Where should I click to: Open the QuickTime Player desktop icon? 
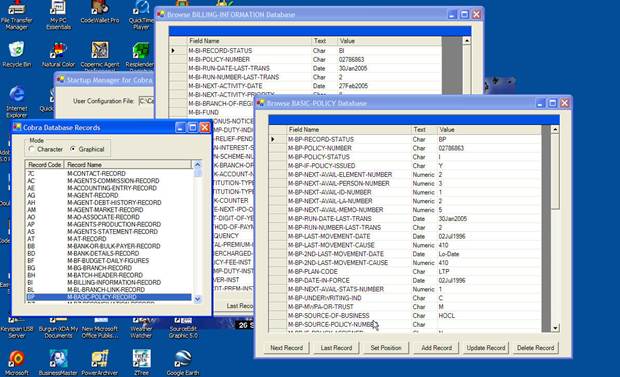141,16
